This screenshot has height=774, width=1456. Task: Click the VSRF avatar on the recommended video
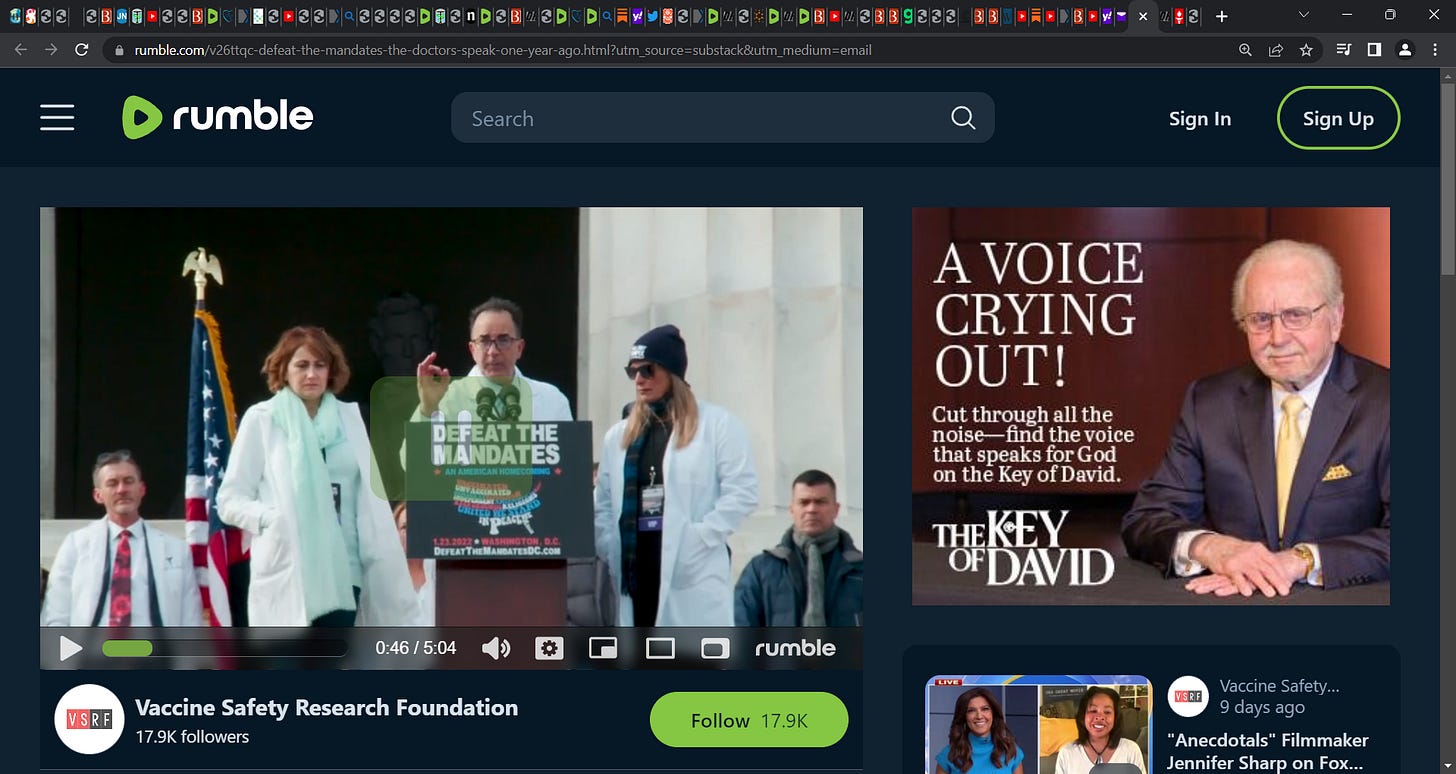(1188, 696)
